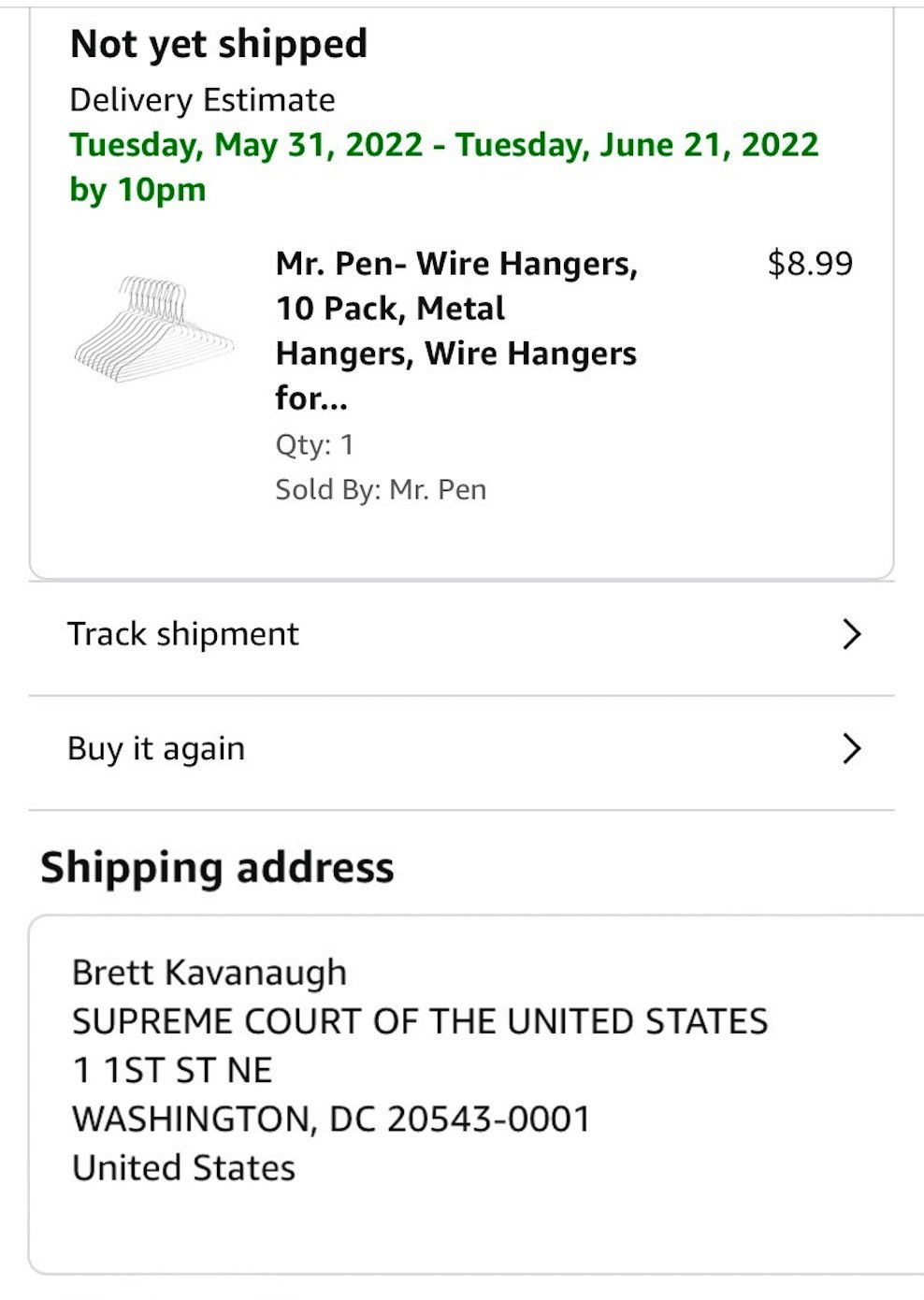Open the Sold By: Mr. Pen seller text
This screenshot has height=1300, width=924.
[x=381, y=490]
